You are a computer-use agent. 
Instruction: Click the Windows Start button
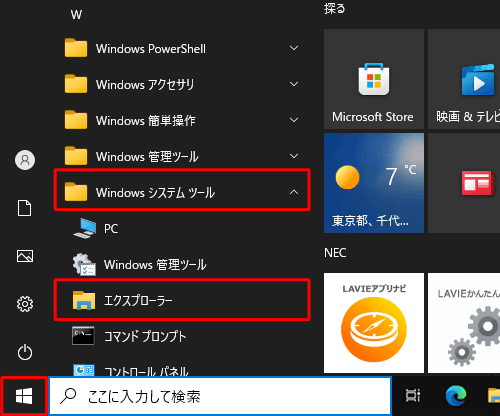tap(24, 396)
